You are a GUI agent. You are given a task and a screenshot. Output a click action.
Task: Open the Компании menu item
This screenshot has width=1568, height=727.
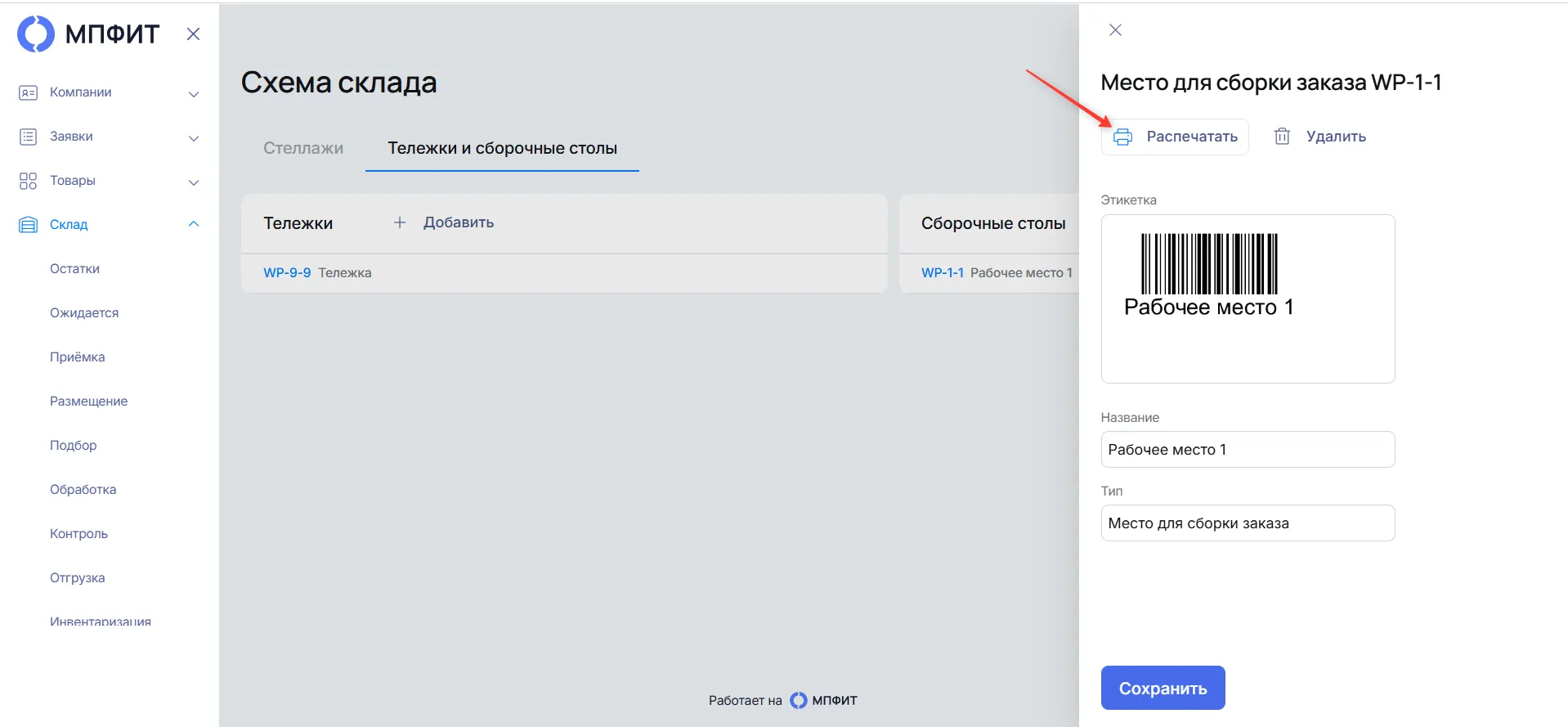81,92
